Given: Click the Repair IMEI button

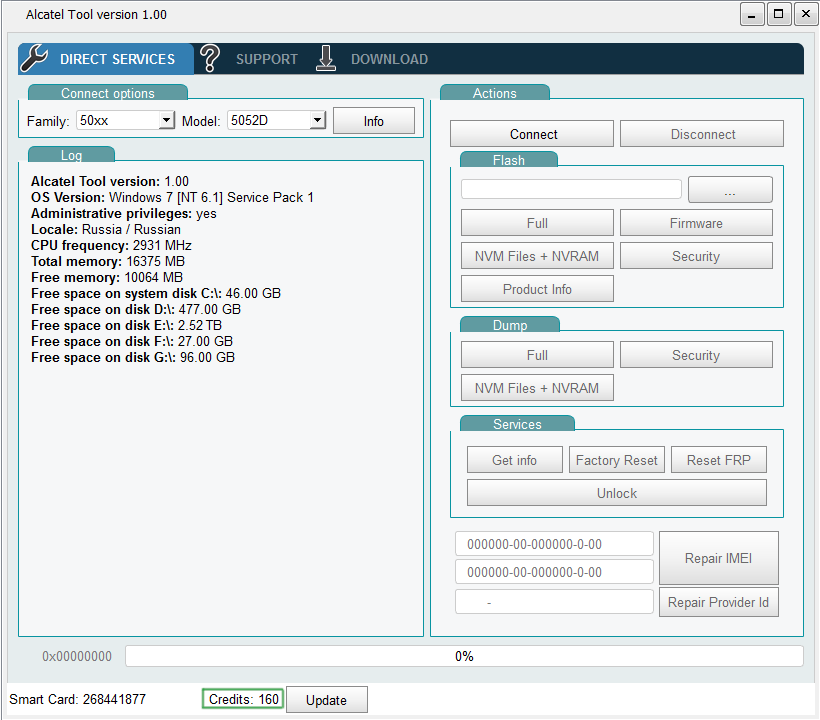Looking at the screenshot, I should coord(718,558).
